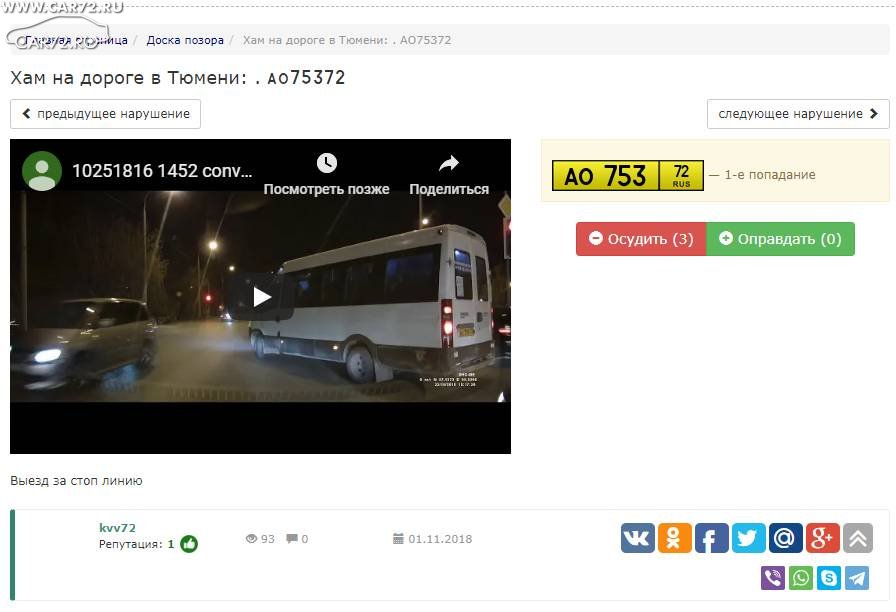This screenshot has width=896, height=612.
Task: Click the 'Репутация: 1' label
Action: tap(136, 544)
